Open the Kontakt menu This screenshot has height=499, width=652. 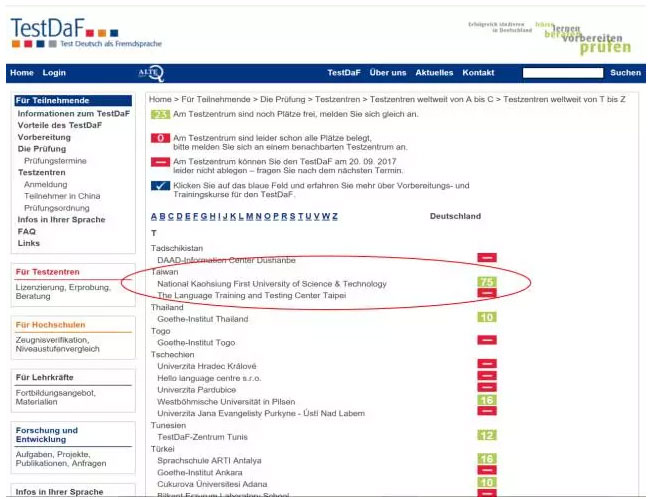[x=478, y=73]
